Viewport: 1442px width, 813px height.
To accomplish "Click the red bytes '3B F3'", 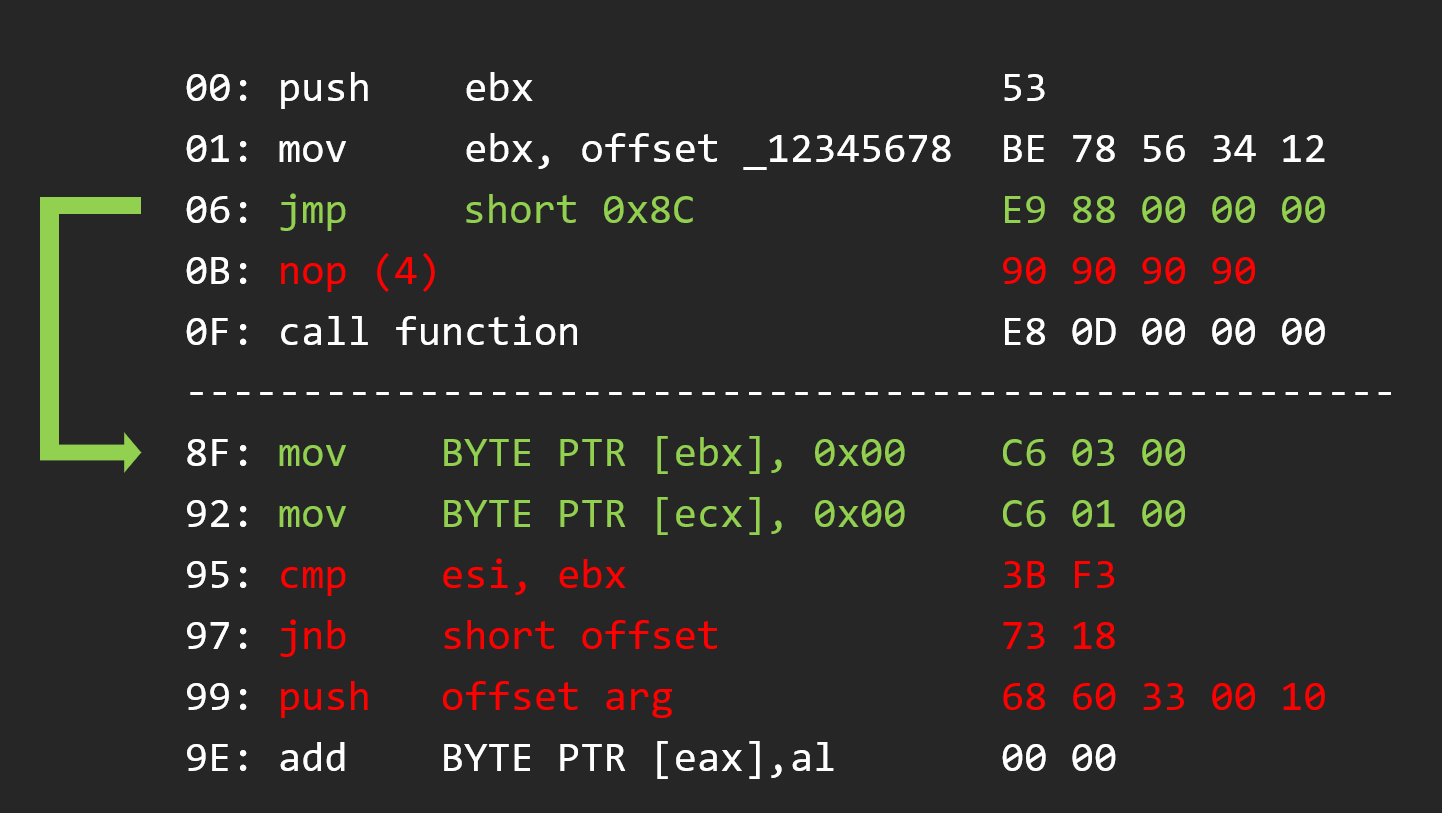I will 1058,576.
